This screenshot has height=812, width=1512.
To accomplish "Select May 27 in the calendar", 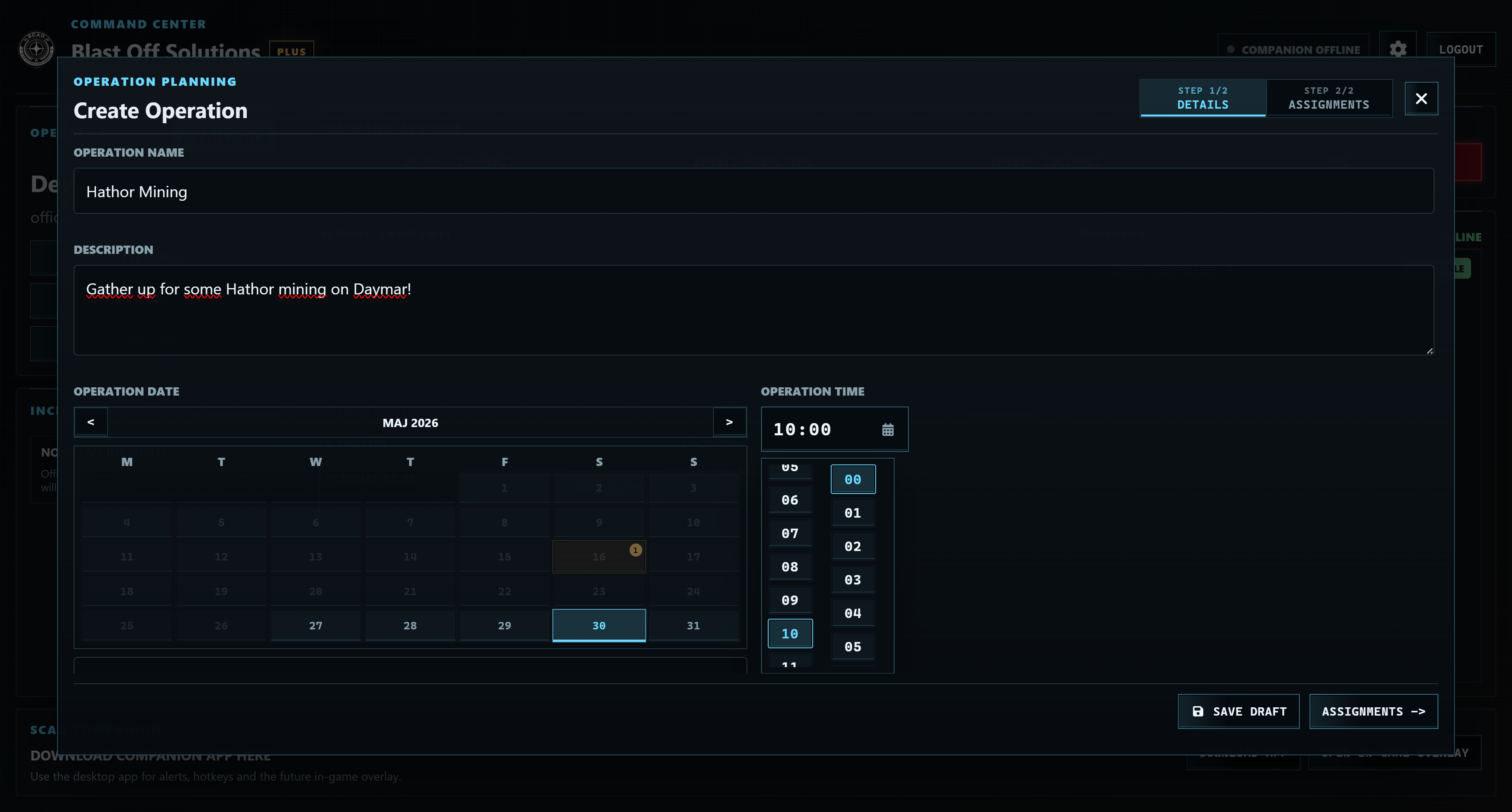I will pos(316,625).
